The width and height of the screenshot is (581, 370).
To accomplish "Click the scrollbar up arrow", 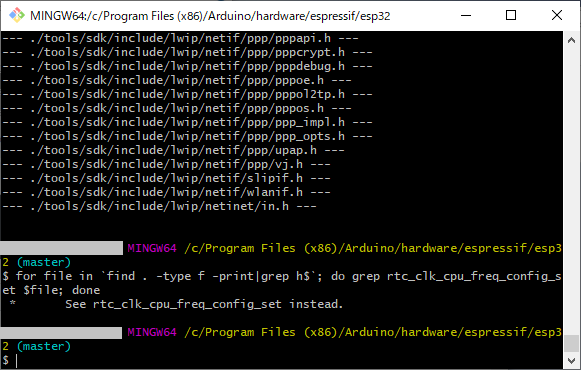I will click(x=571, y=40).
